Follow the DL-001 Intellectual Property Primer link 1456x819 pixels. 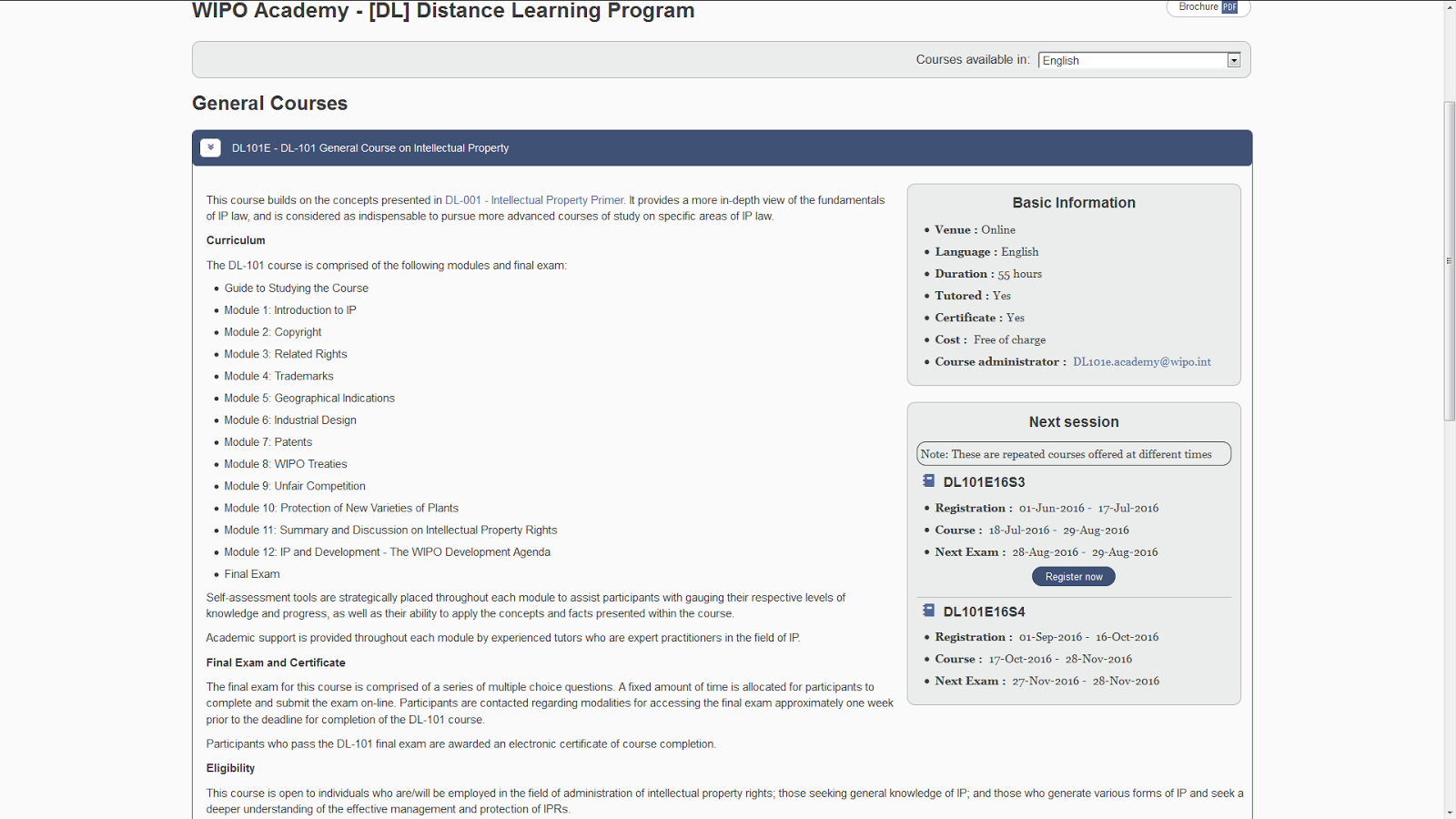tap(534, 200)
